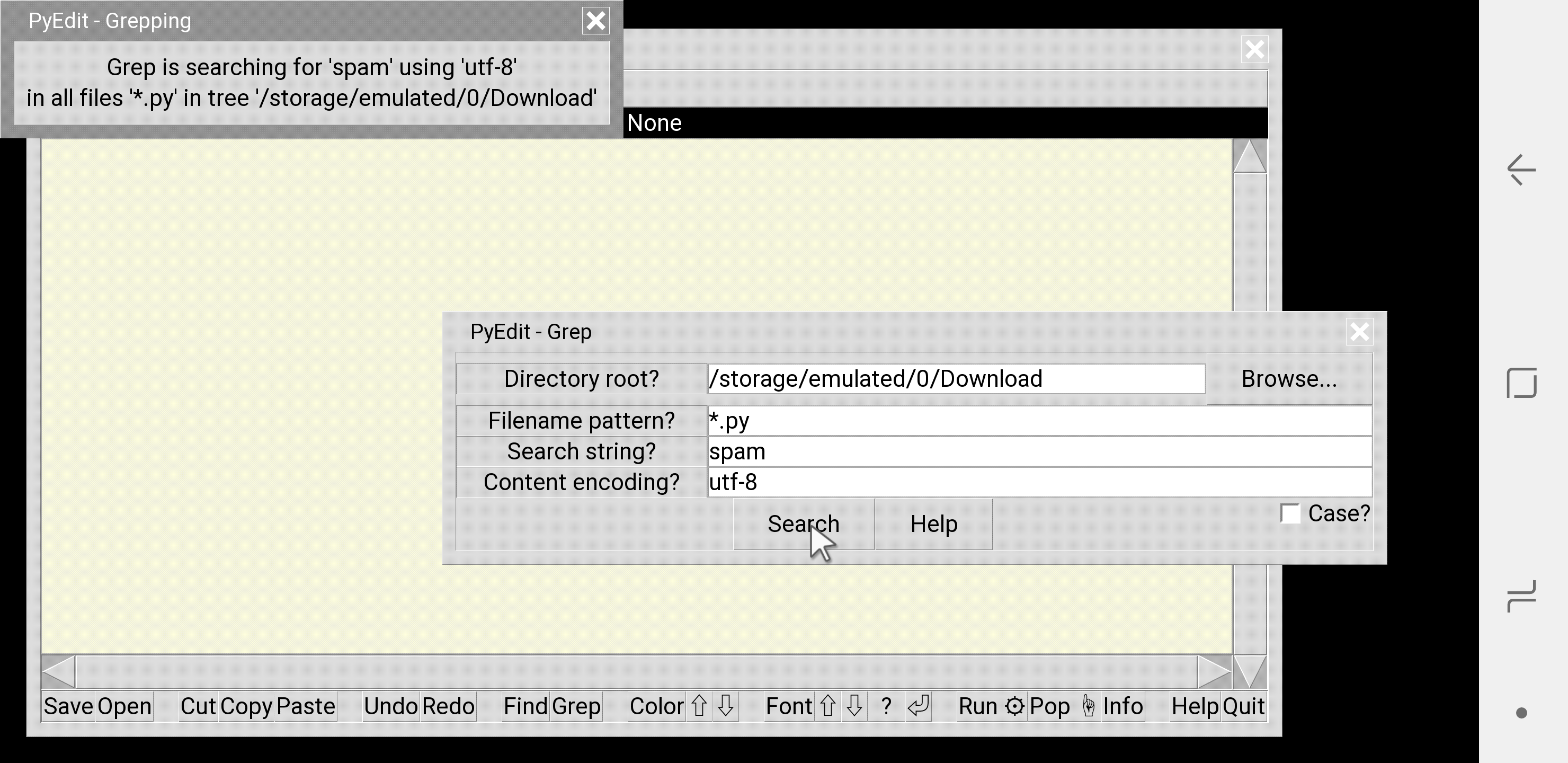1568x763 pixels.
Task: Toggle the Case? checkbox
Action: pos(1290,513)
